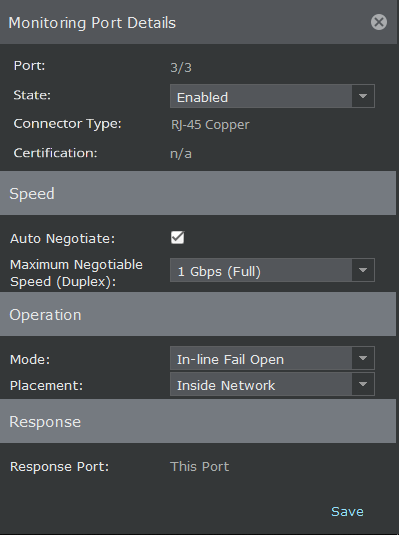Click the Certification value n/a

tap(181, 154)
